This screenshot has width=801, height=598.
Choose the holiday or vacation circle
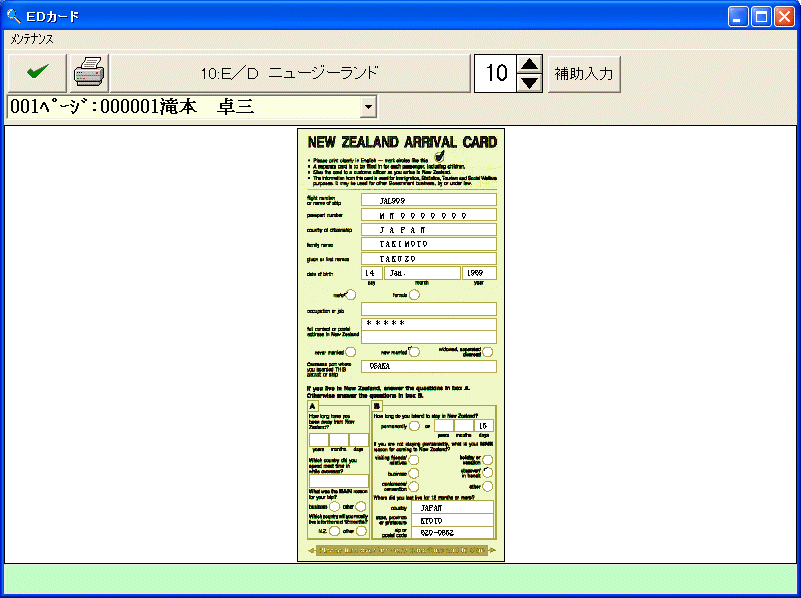[x=487, y=459]
